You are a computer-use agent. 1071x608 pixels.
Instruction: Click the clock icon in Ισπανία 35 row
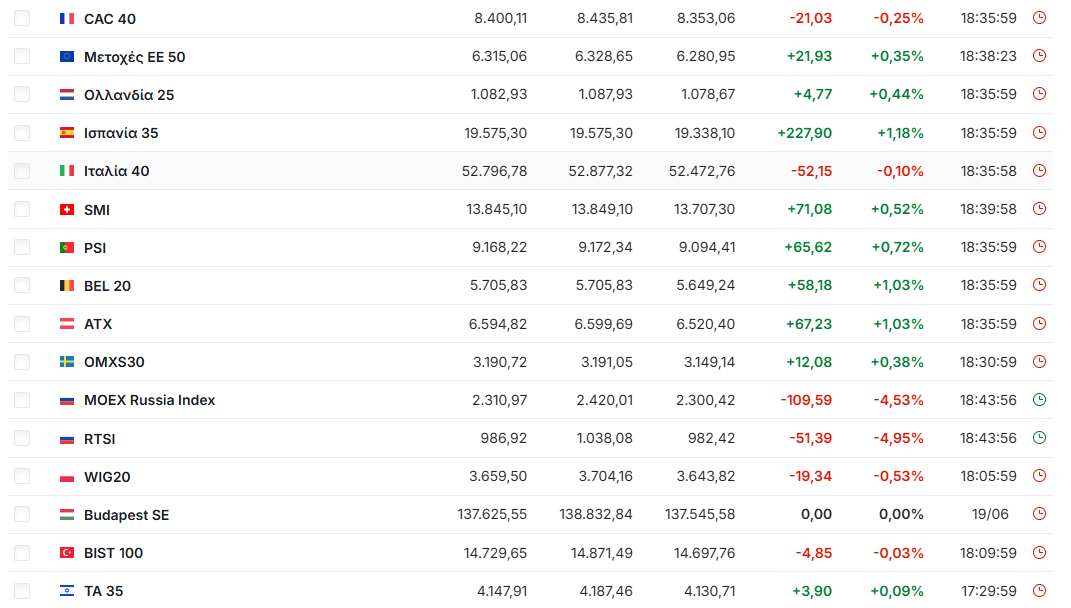tap(1040, 133)
